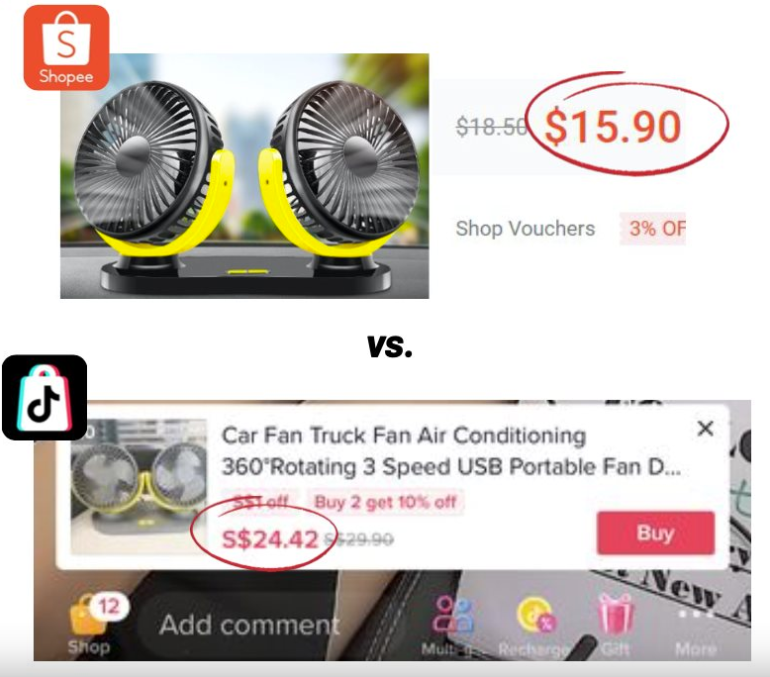The image size is (770, 677).
Task: Click the S$24.42 TikTok price
Action: point(270,540)
